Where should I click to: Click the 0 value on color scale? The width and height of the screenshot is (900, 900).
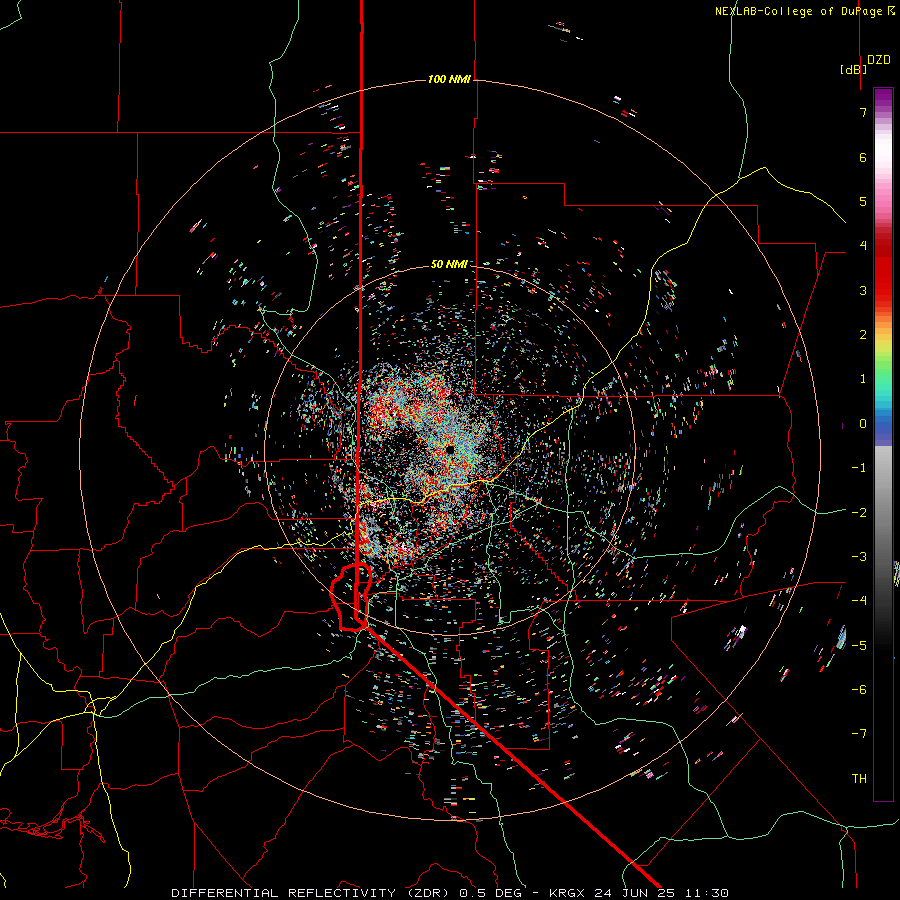tap(863, 424)
